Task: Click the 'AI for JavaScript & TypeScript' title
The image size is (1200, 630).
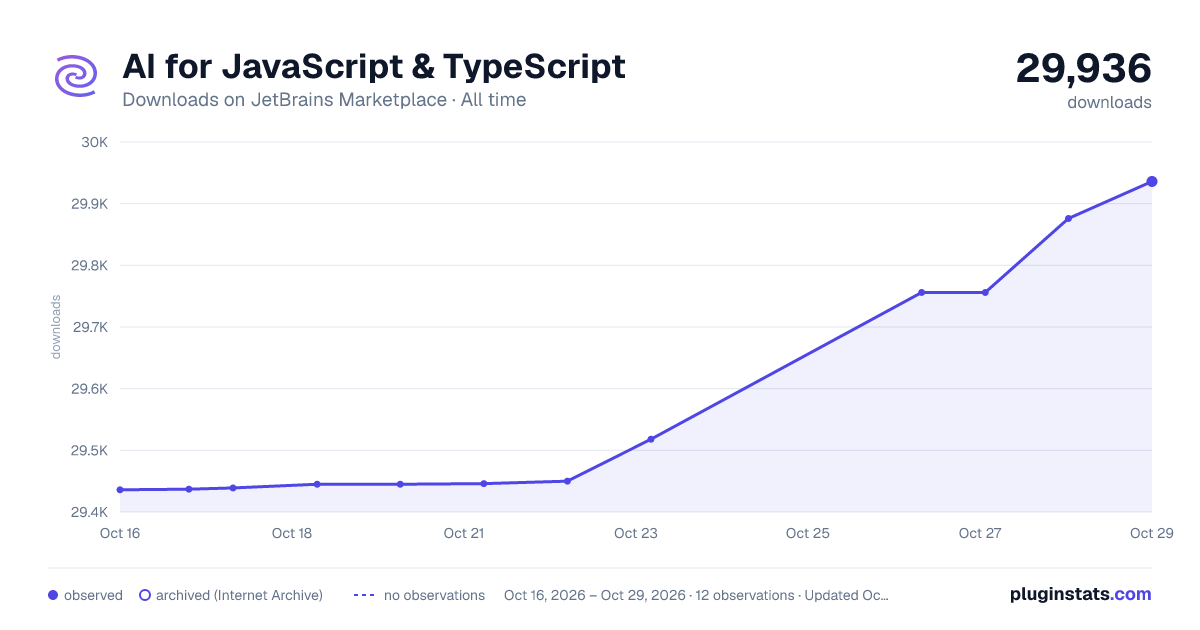Action: (x=374, y=67)
